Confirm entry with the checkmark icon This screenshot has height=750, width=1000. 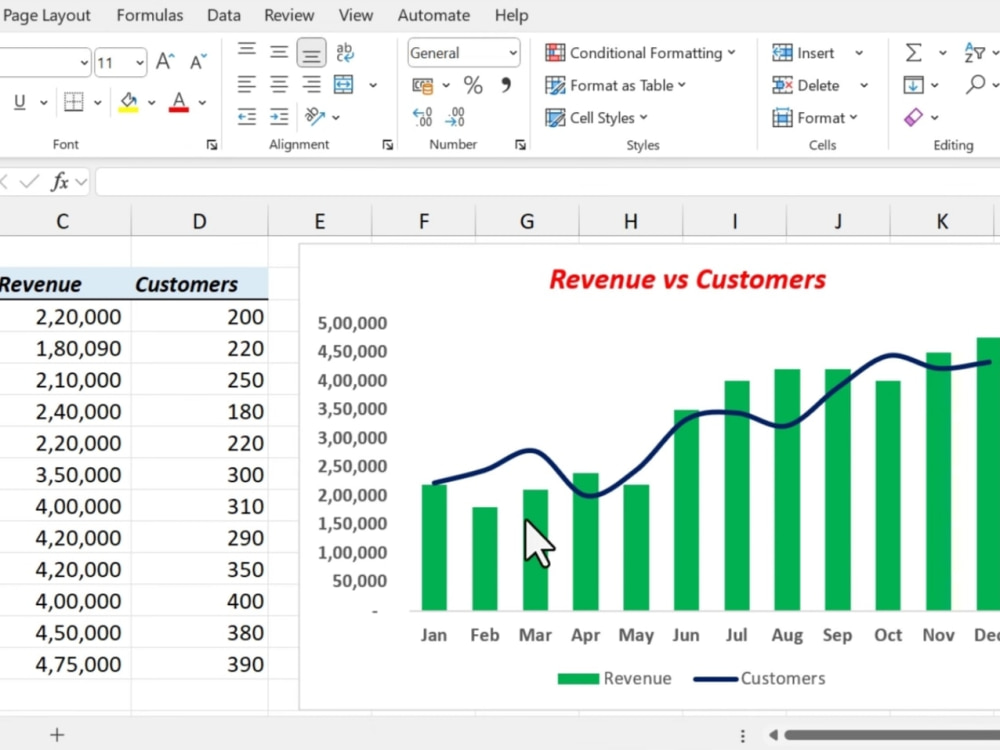pos(29,182)
